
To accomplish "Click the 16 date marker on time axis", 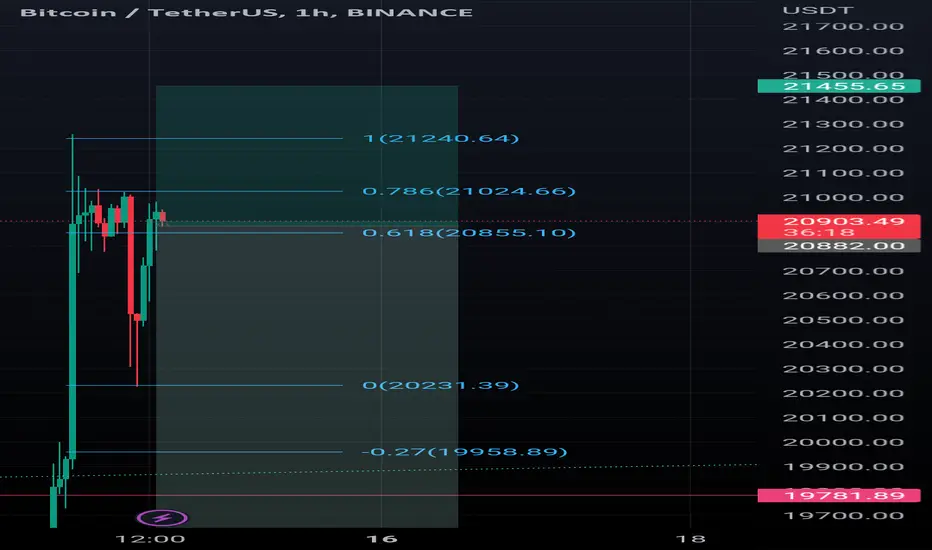I will 382,539.
